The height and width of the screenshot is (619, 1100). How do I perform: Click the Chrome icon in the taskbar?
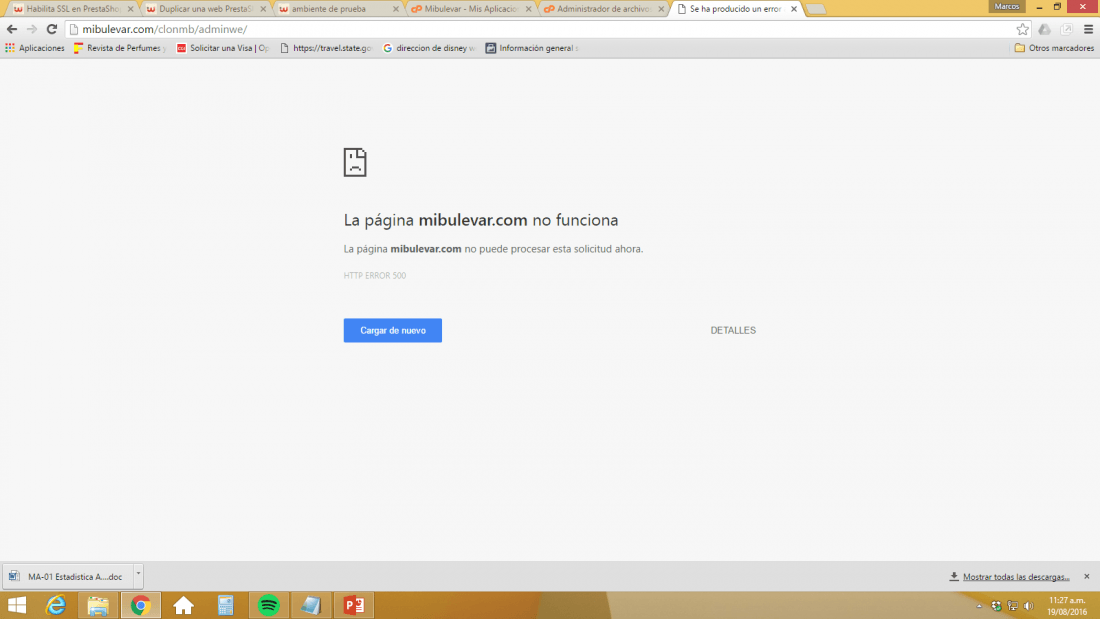141,605
